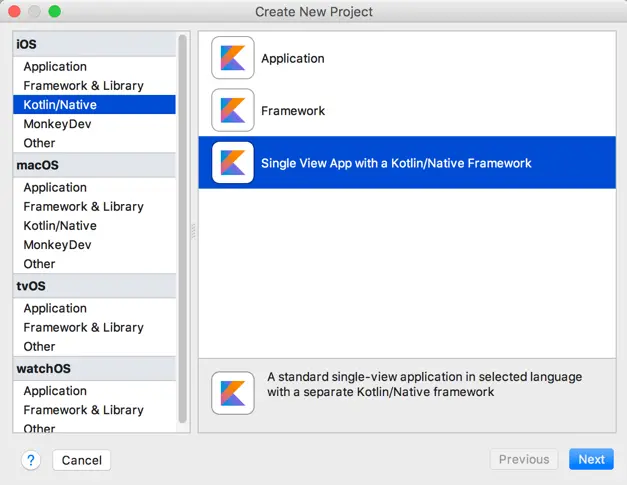Click the macOS section header

coord(94,165)
